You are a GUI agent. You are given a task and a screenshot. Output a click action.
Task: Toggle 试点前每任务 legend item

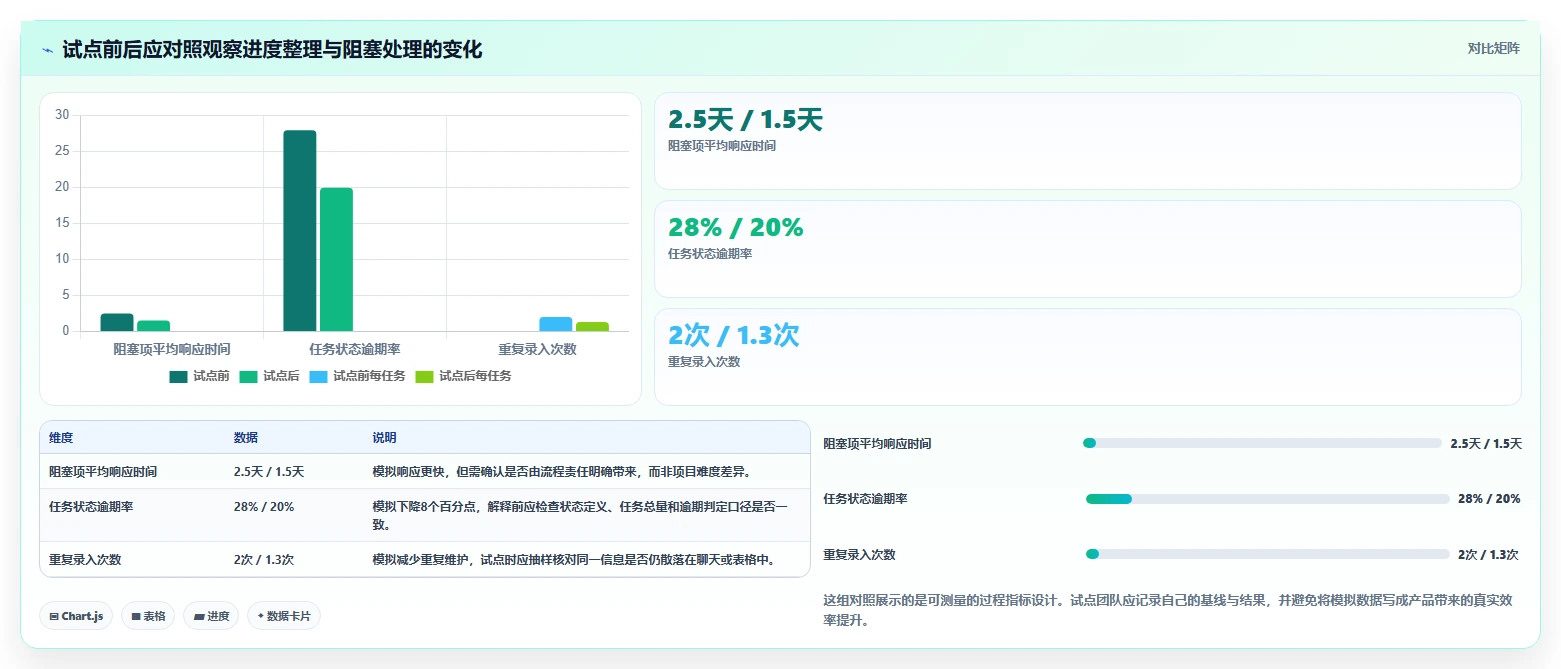[357, 377]
